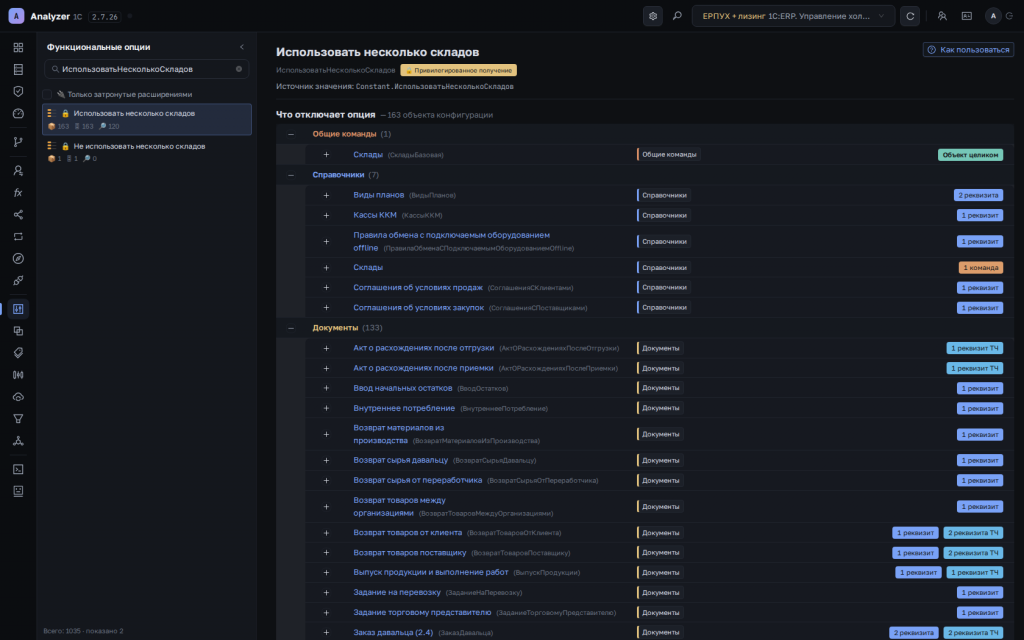Click the user avatar A in top bar
This screenshot has width=1024, height=640.
click(x=993, y=16)
